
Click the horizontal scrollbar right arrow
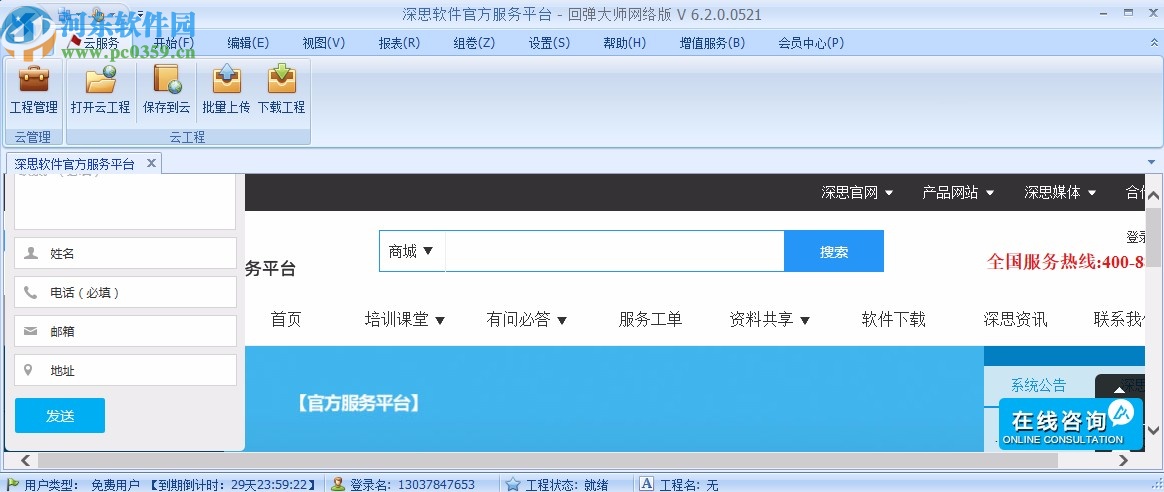(1123, 461)
